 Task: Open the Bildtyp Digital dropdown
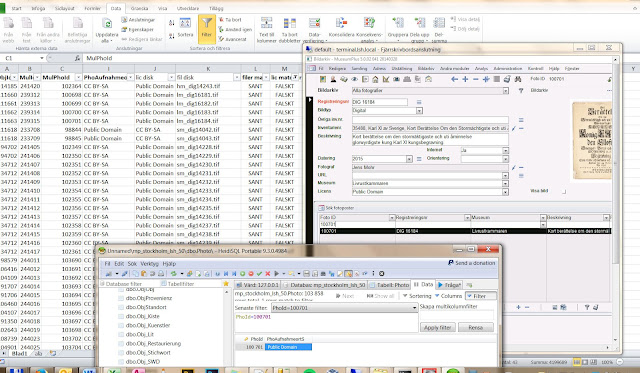419,111
